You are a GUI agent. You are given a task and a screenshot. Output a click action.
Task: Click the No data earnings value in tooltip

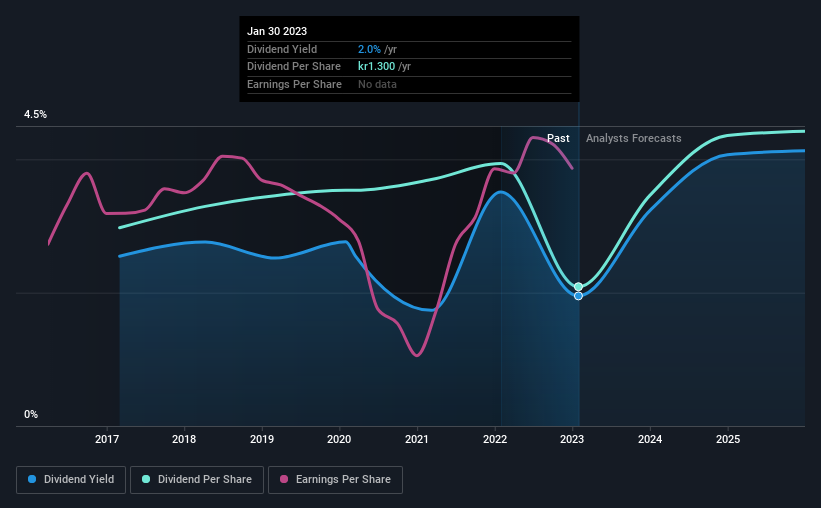tap(378, 84)
